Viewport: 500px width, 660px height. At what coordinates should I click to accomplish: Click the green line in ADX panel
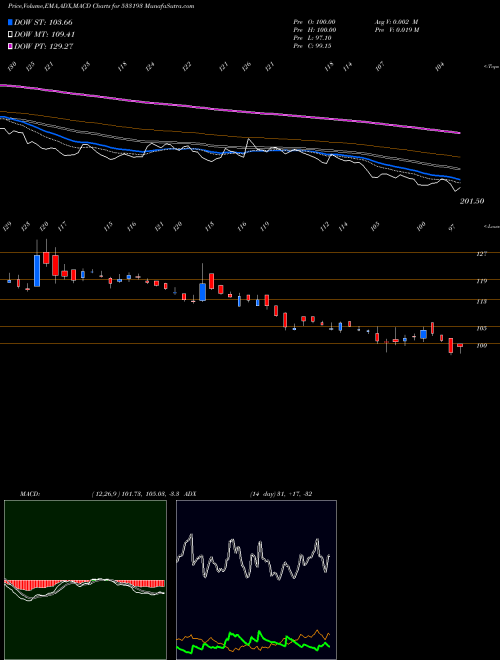[253, 643]
